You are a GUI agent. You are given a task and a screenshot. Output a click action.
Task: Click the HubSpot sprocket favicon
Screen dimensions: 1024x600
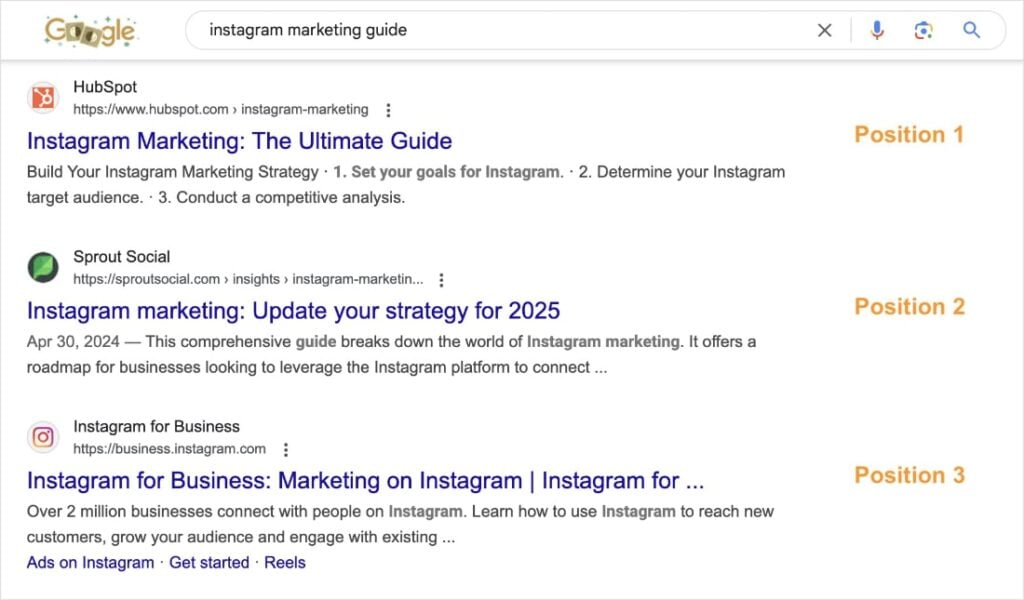42,98
